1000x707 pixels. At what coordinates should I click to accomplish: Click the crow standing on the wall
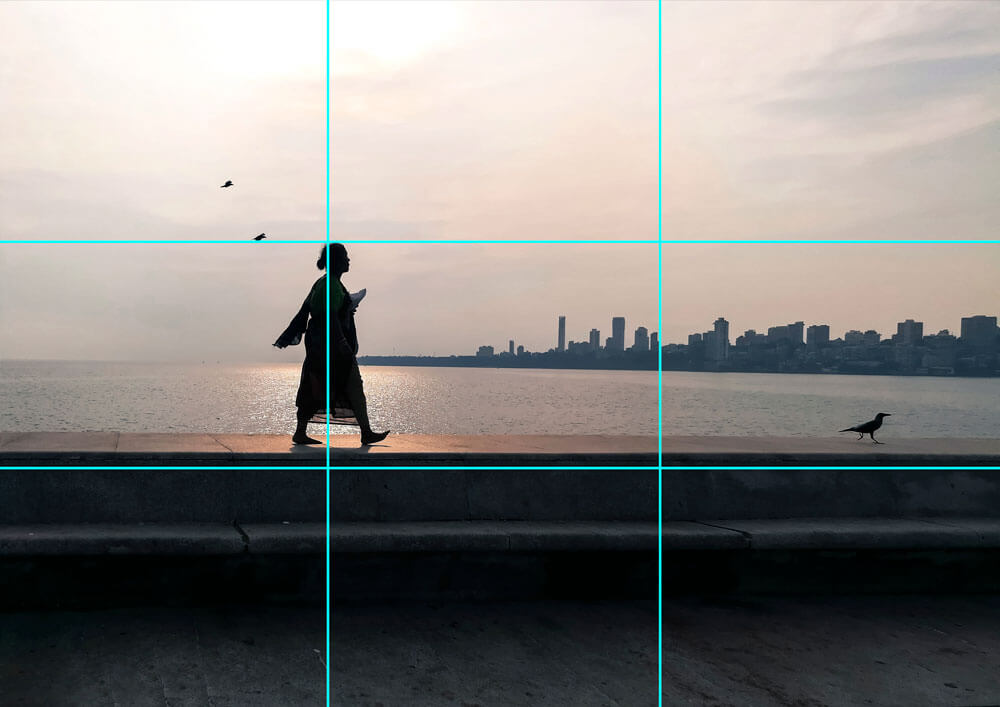click(866, 427)
